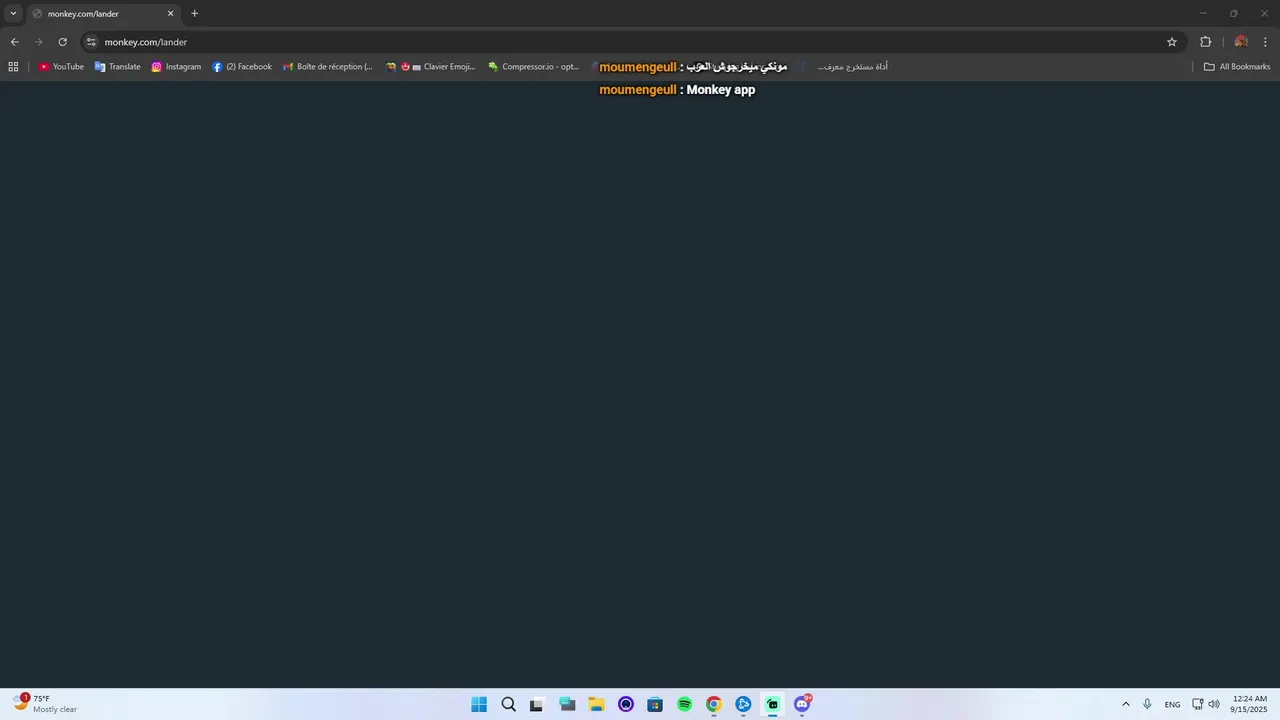Open the network tray icon
This screenshot has height=720, width=1280.
click(x=1198, y=704)
